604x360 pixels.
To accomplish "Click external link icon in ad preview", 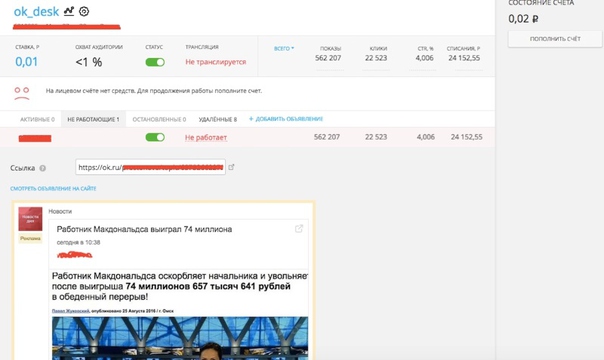I will pos(299,229).
